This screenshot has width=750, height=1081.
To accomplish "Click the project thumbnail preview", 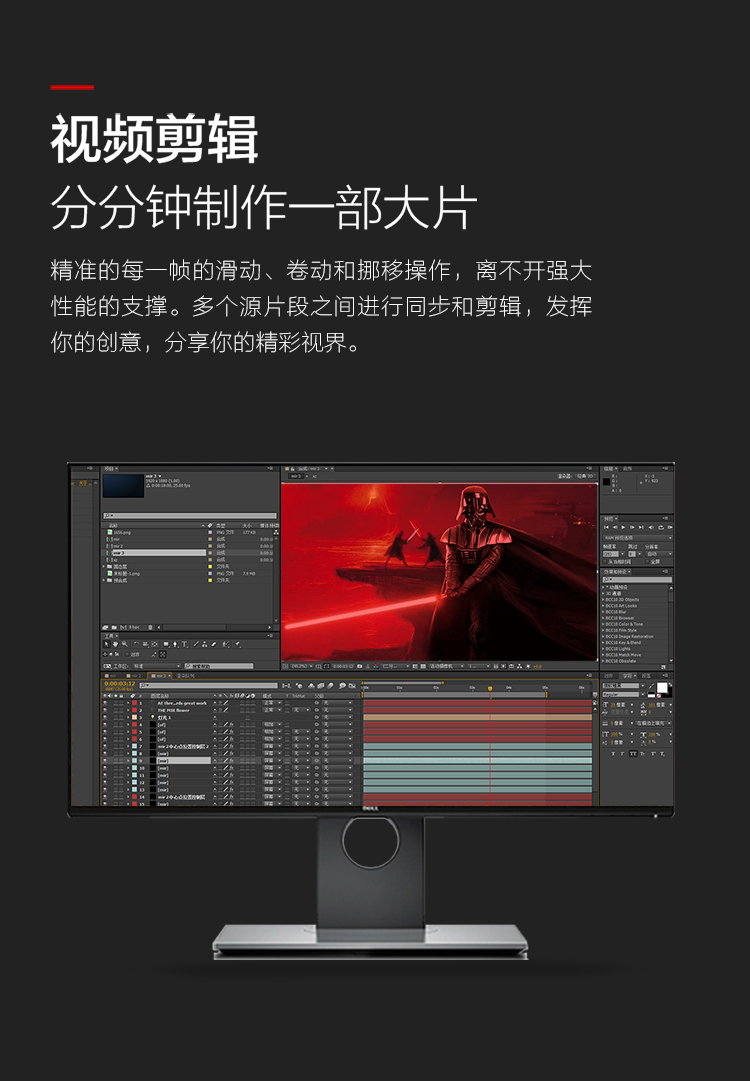I will (x=123, y=485).
